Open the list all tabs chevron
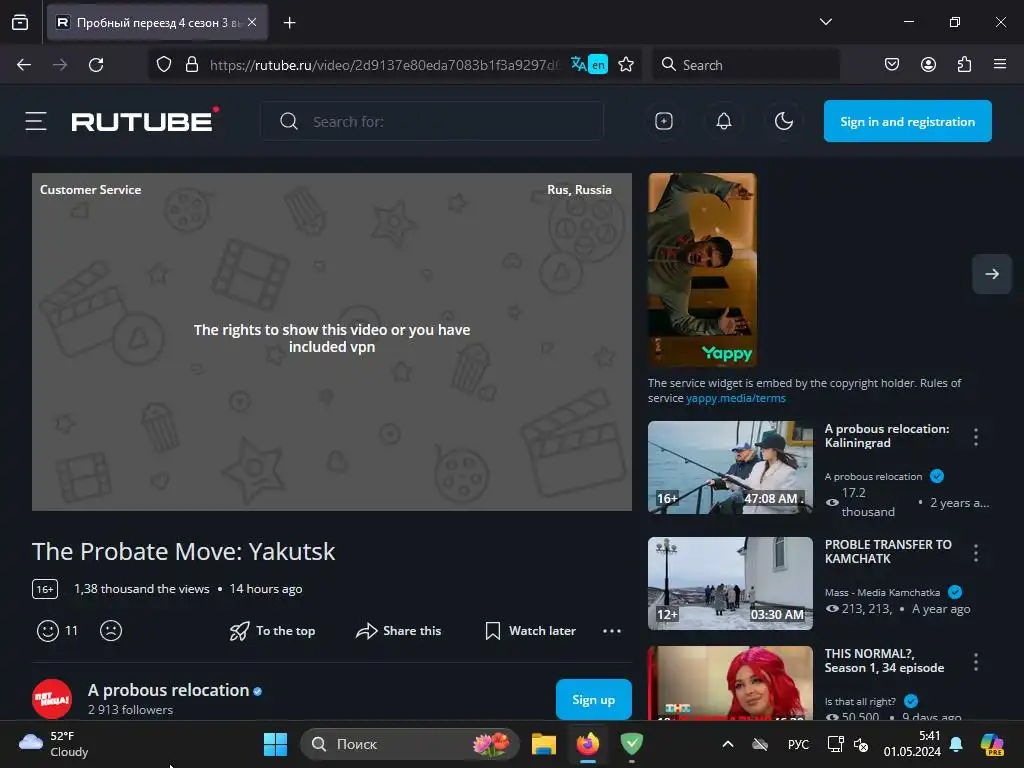The width and height of the screenshot is (1024, 768). (826, 22)
